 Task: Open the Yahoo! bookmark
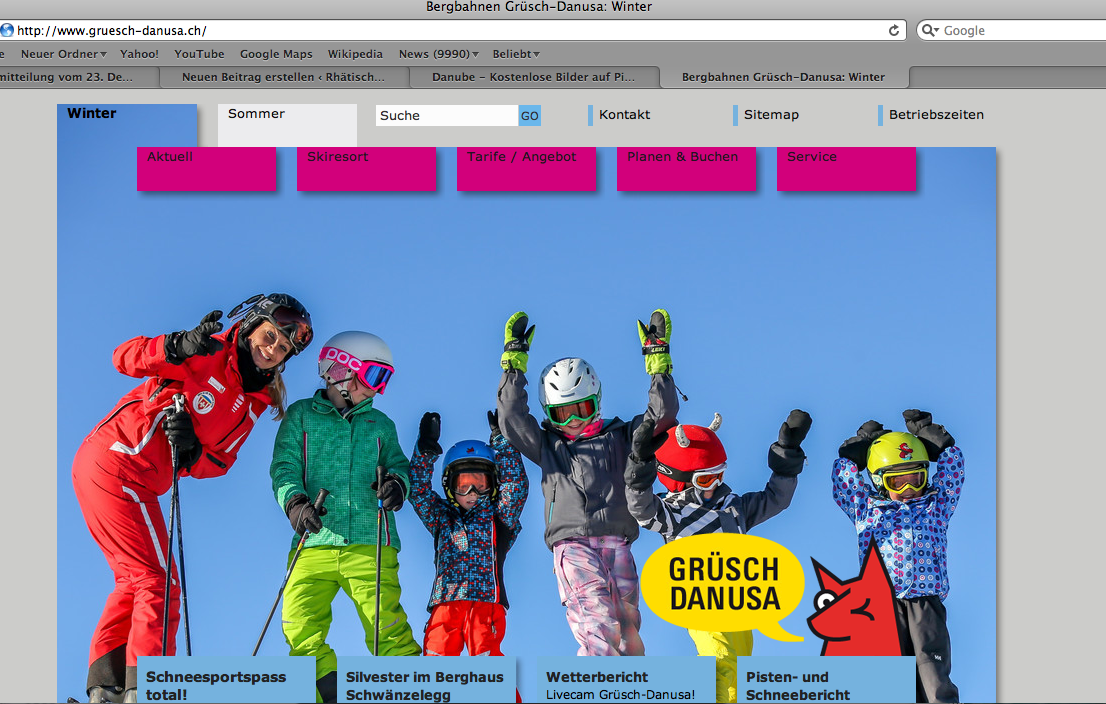coord(139,54)
